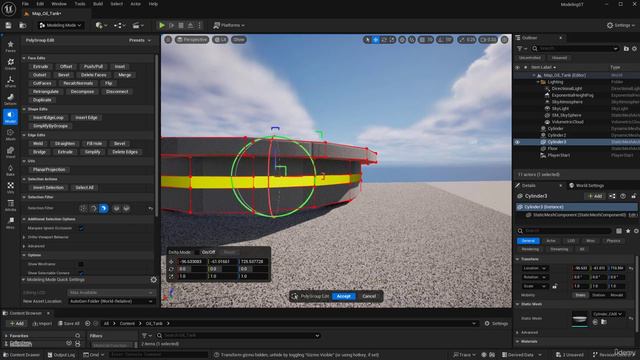This screenshot has width=640, height=360.
Task: Click the Static Mesh thumbnail in Details
Action: pos(580,318)
